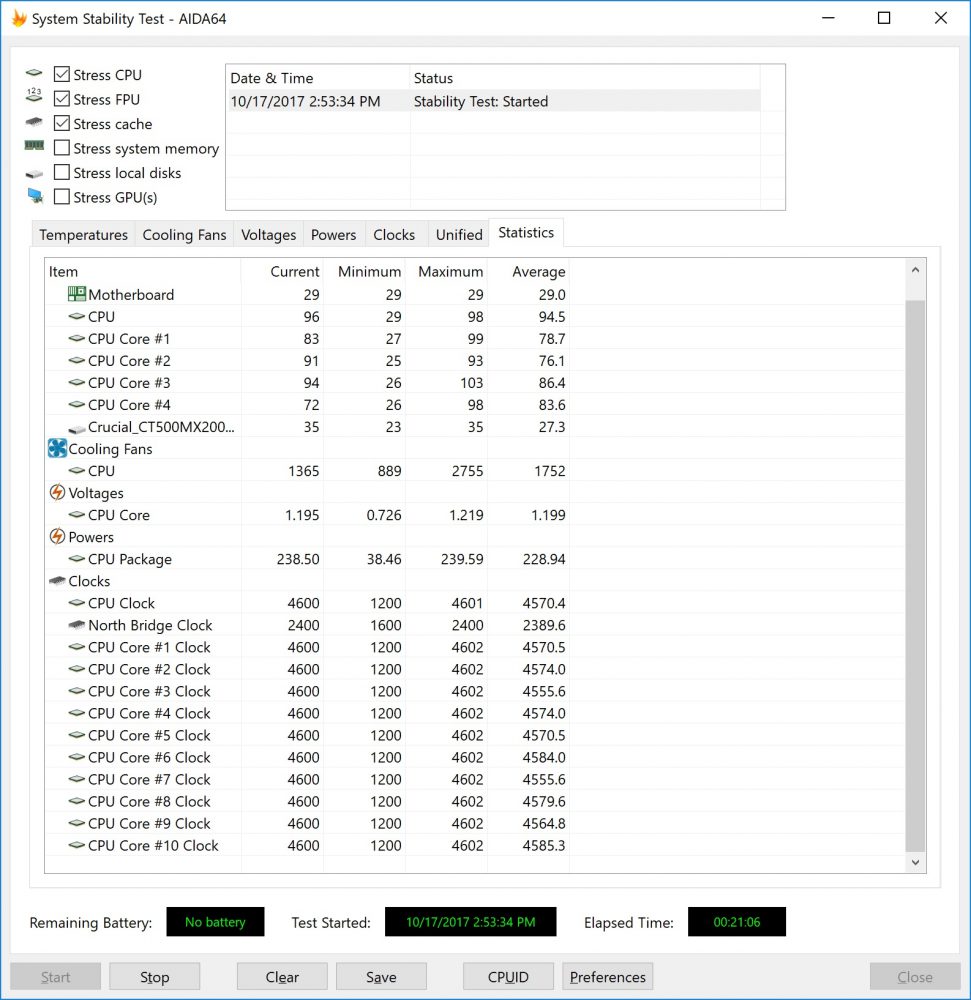971x1000 pixels.
Task: Open CPUID panel button
Action: (508, 976)
